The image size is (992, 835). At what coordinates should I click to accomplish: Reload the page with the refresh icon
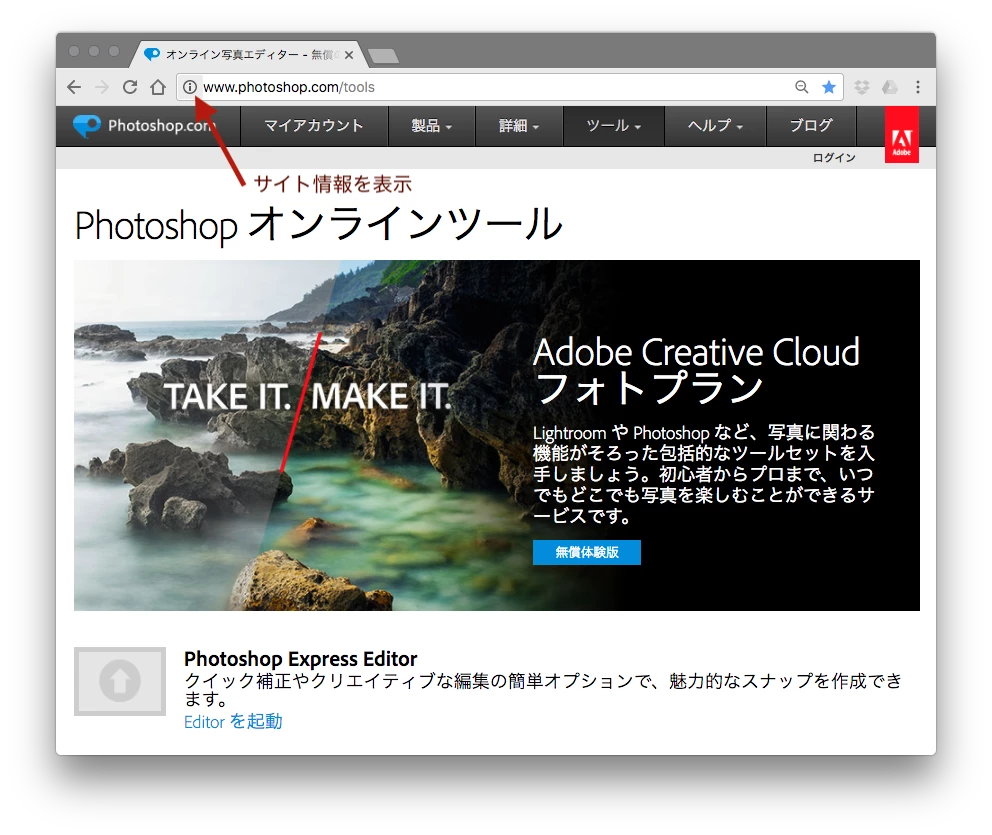[x=130, y=87]
